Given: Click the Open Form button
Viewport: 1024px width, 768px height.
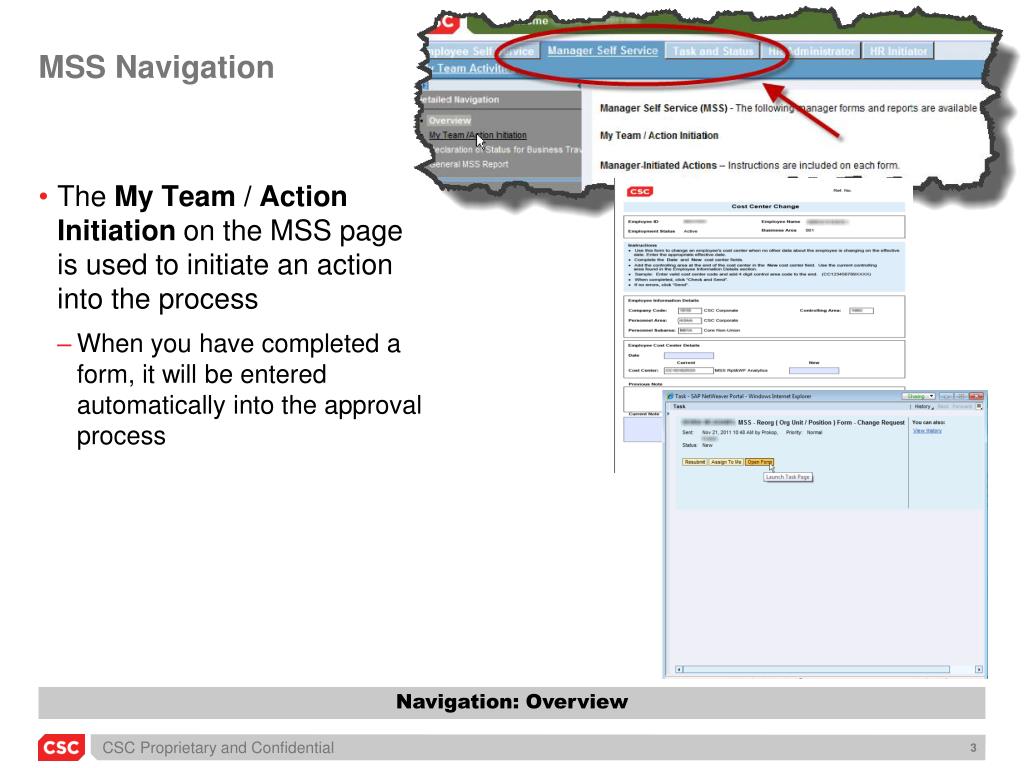Looking at the screenshot, I should 759,462.
